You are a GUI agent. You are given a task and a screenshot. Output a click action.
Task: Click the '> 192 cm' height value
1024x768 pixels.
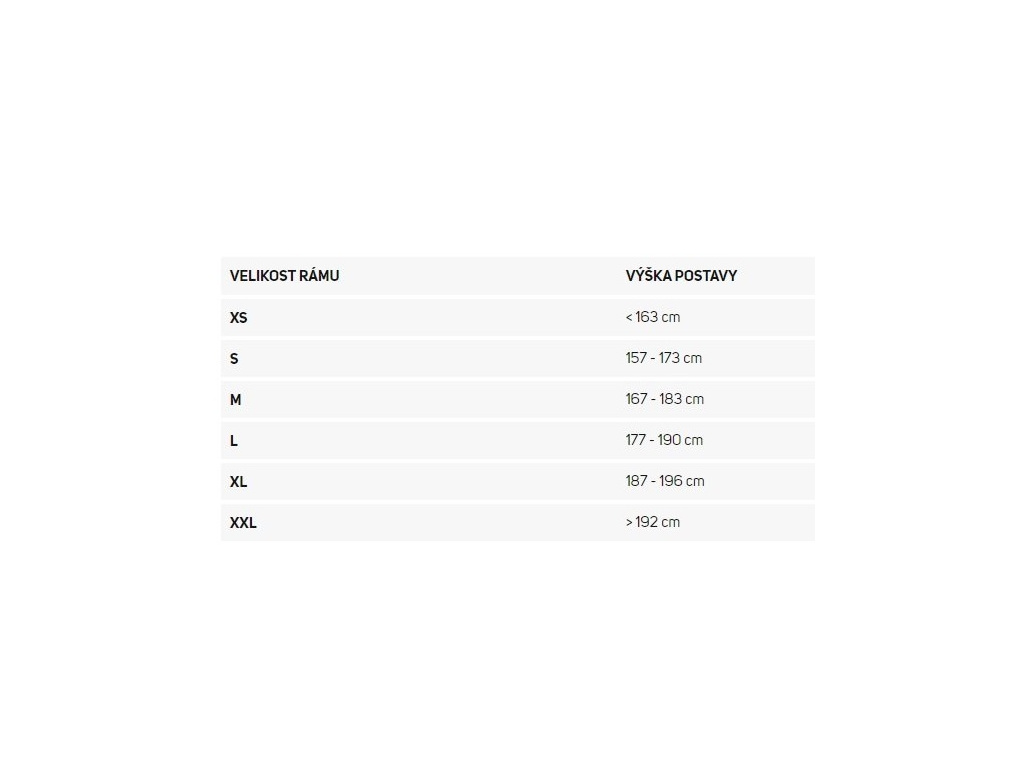click(x=652, y=522)
